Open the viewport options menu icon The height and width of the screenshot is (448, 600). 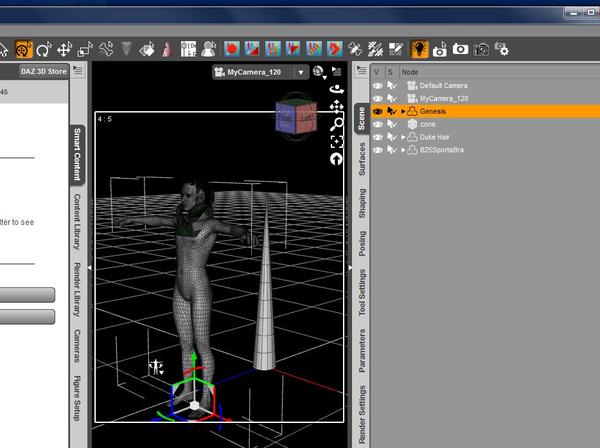(x=336, y=71)
